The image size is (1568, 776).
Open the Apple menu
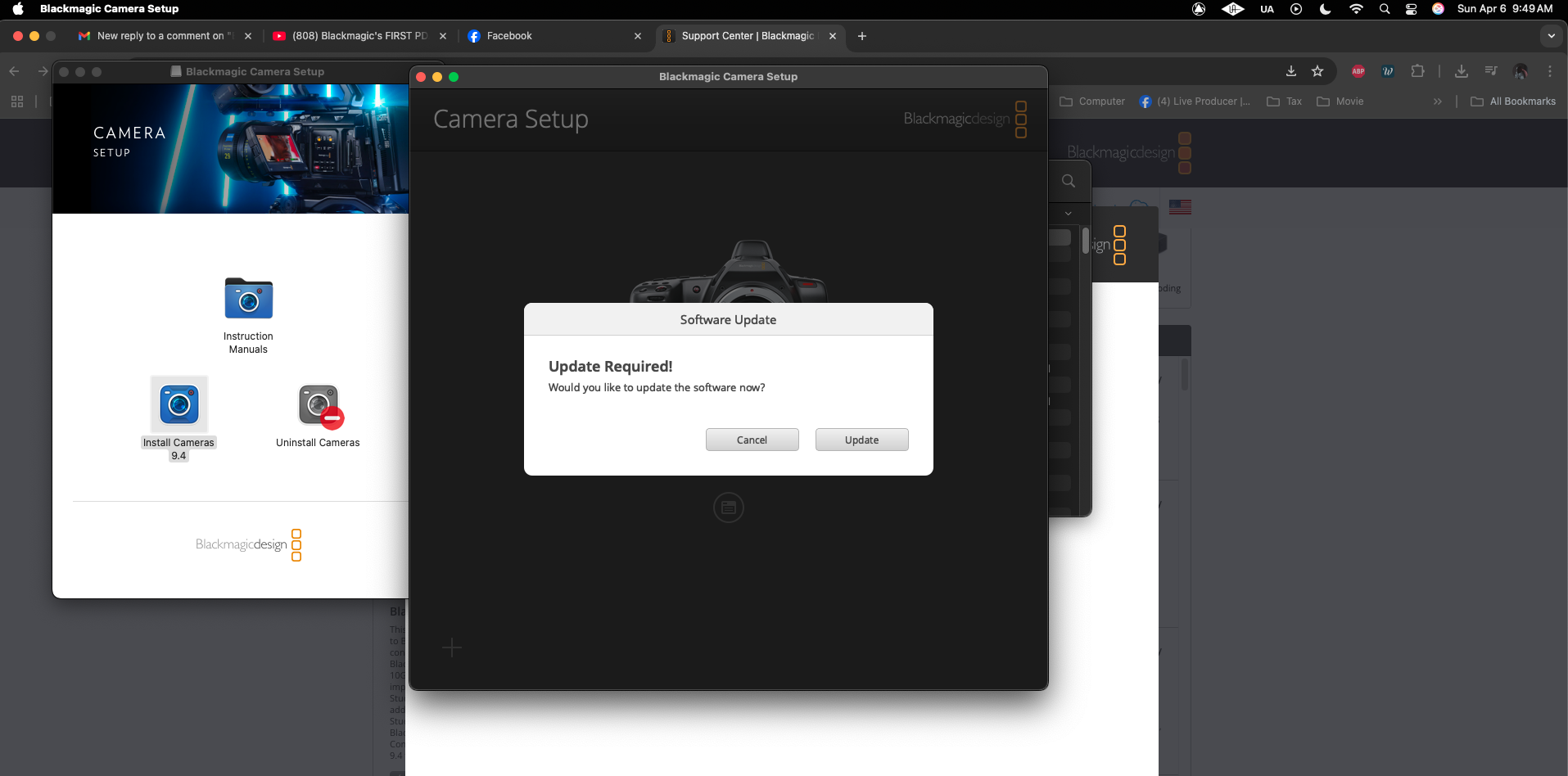[18, 9]
